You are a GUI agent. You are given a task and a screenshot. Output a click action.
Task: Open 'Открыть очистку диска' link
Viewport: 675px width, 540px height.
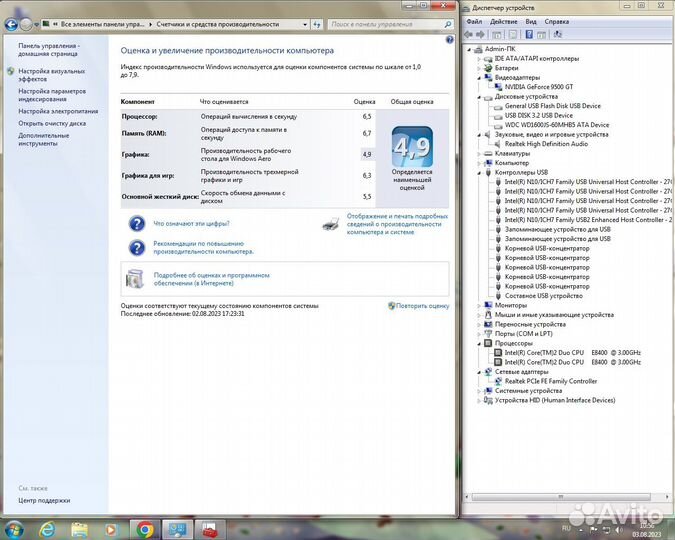click(x=52, y=123)
